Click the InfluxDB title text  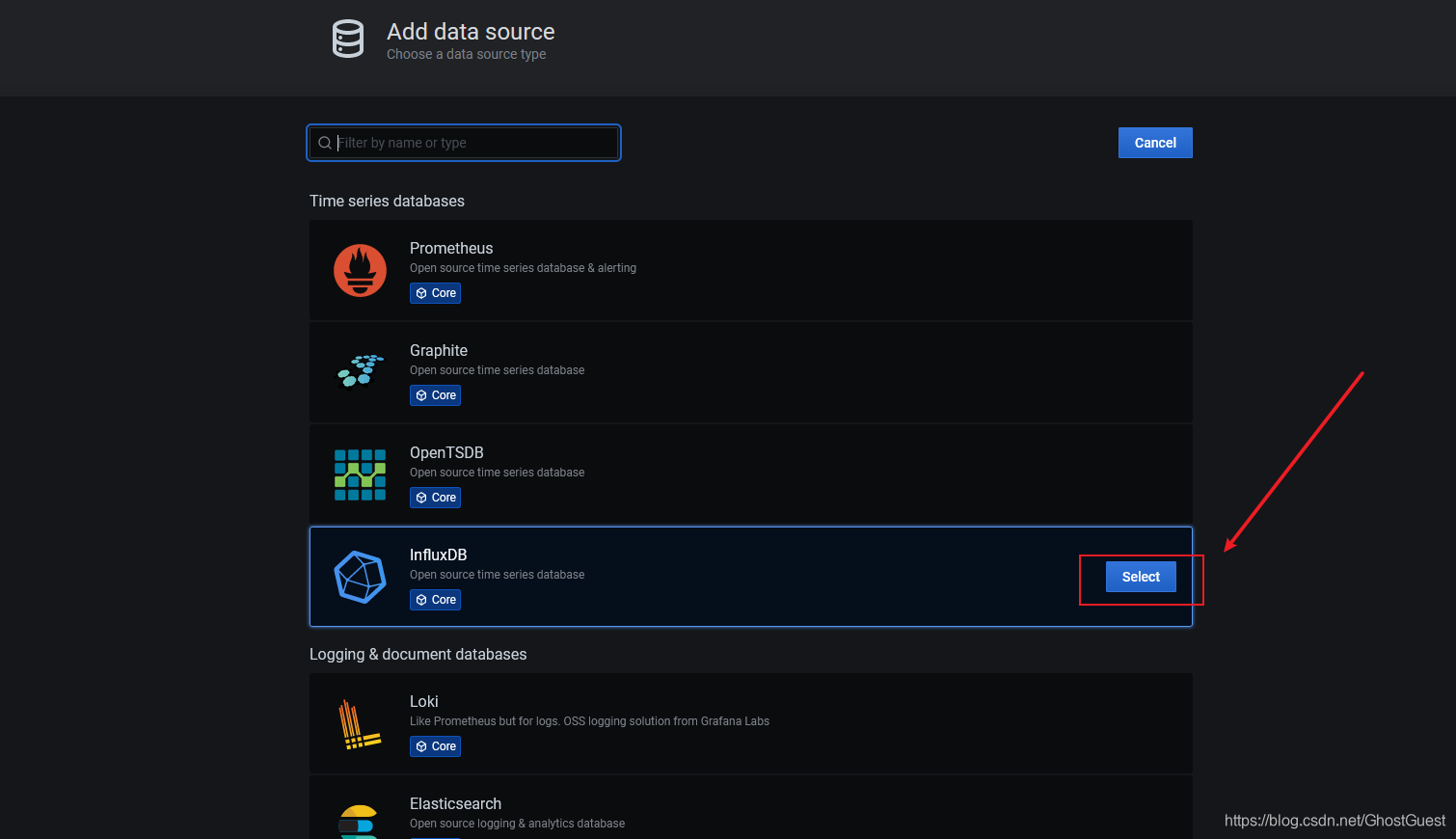438,555
